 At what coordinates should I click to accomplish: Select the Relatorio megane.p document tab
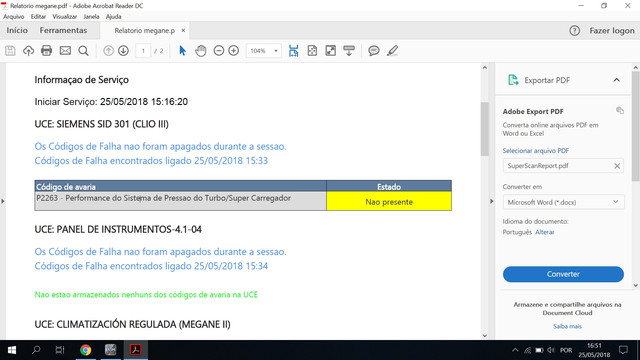144,31
